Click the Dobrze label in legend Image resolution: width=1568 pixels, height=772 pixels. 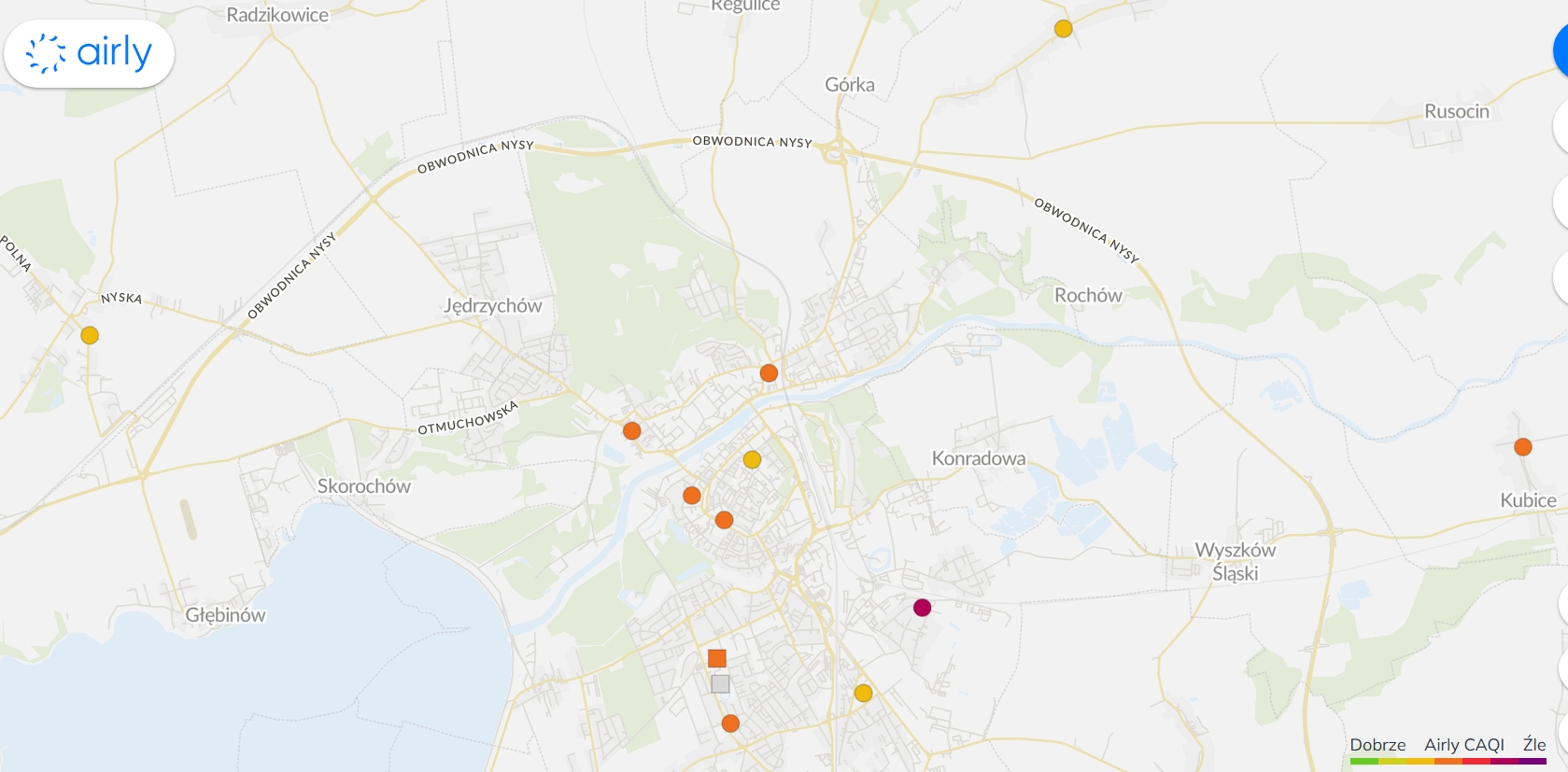click(1377, 745)
